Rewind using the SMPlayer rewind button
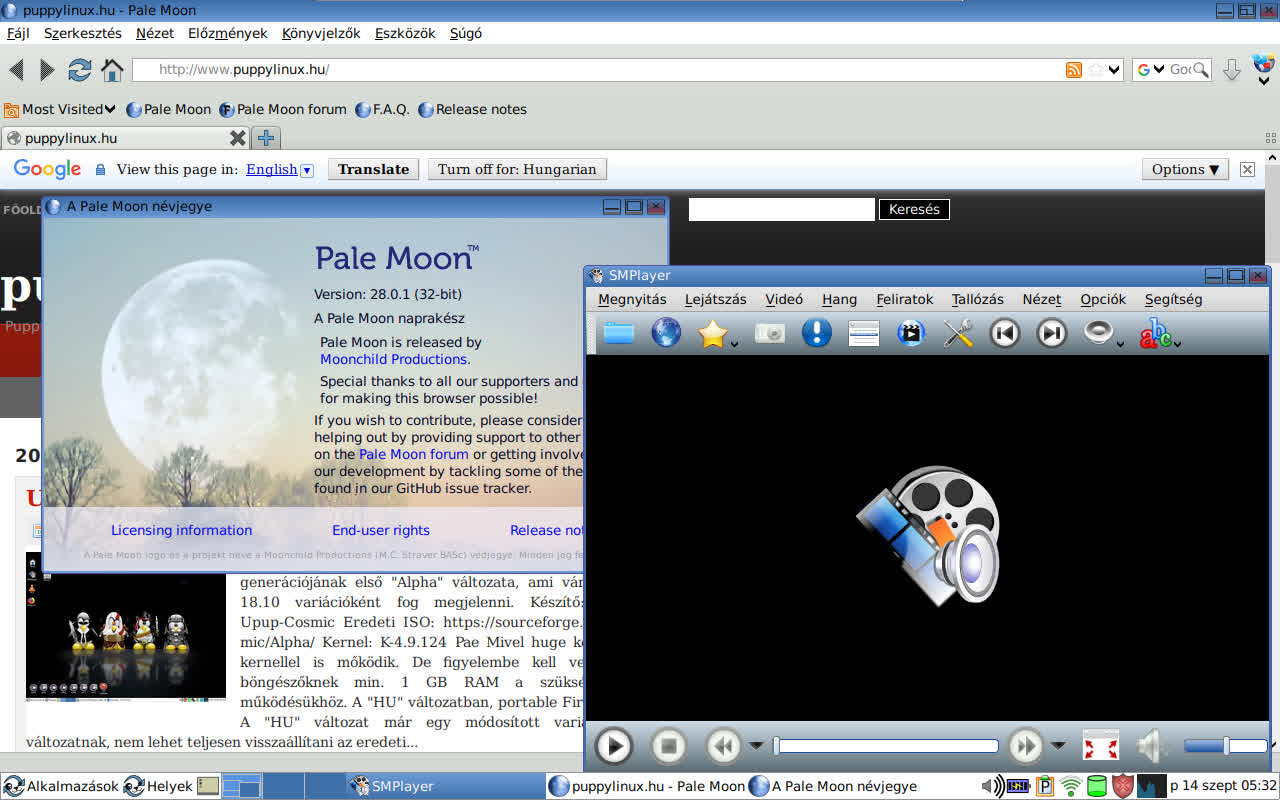This screenshot has width=1280, height=800. 724,746
